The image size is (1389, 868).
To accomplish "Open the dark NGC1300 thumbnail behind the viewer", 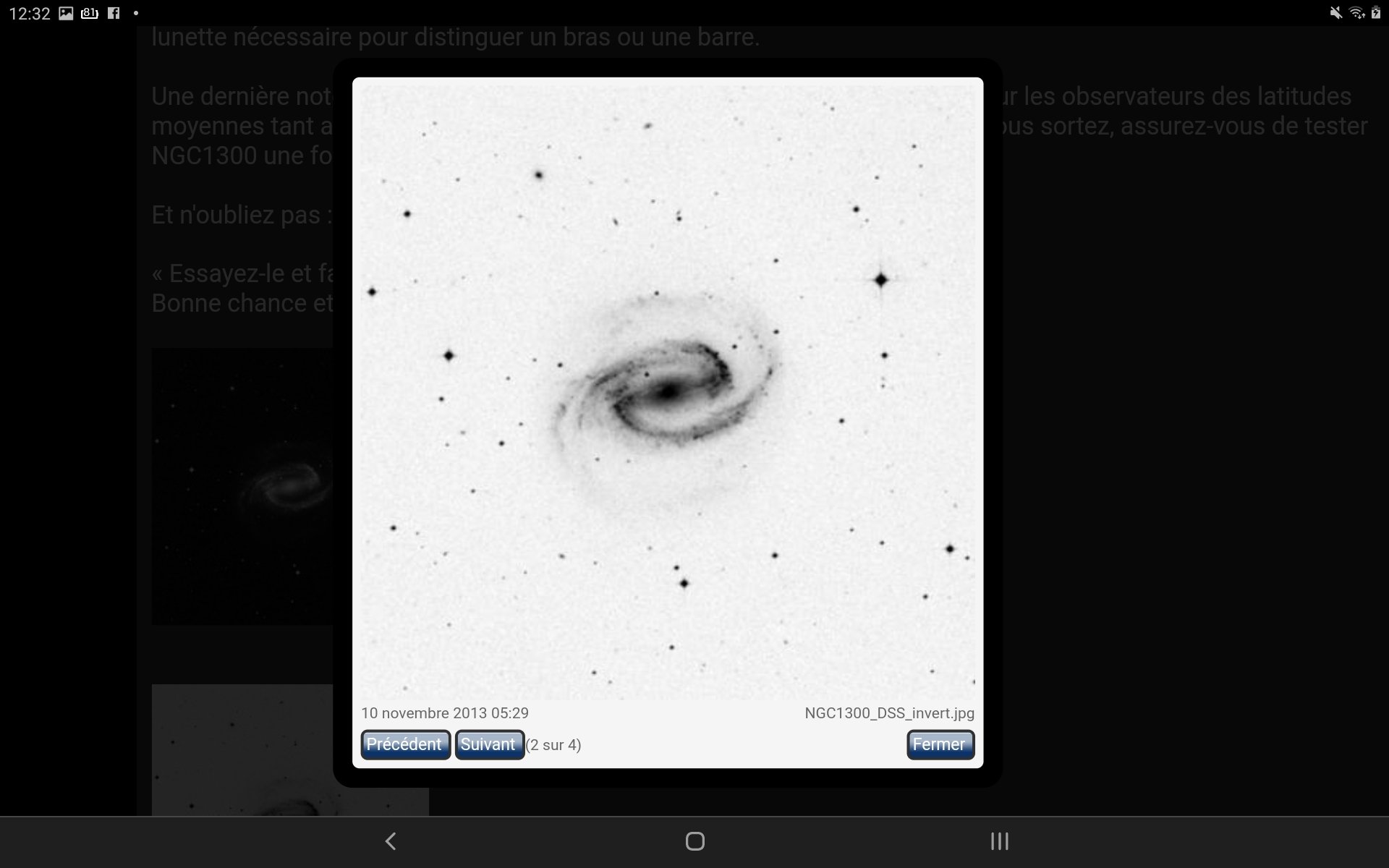I will (242, 486).
